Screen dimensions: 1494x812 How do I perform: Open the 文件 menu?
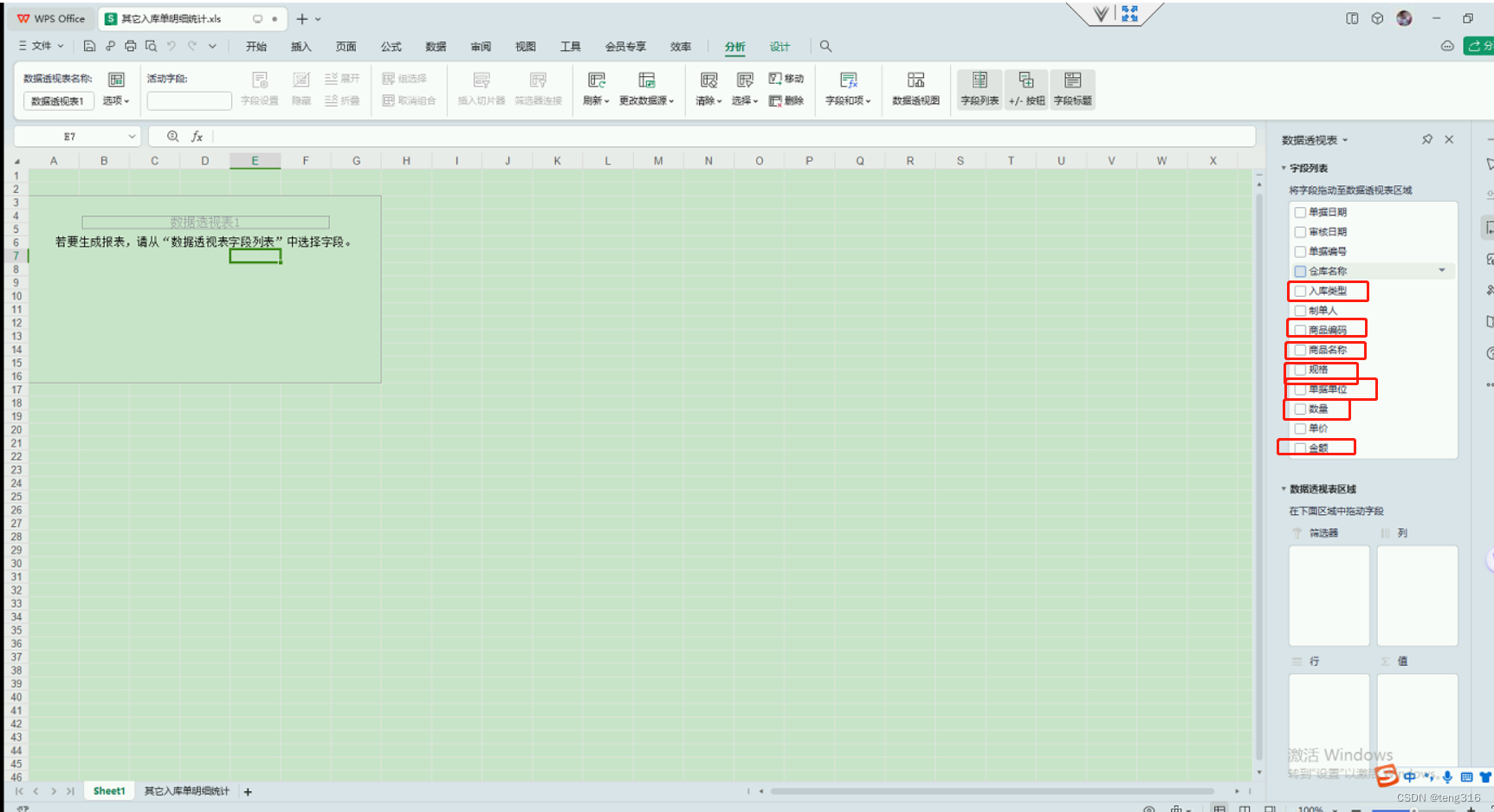(x=41, y=46)
